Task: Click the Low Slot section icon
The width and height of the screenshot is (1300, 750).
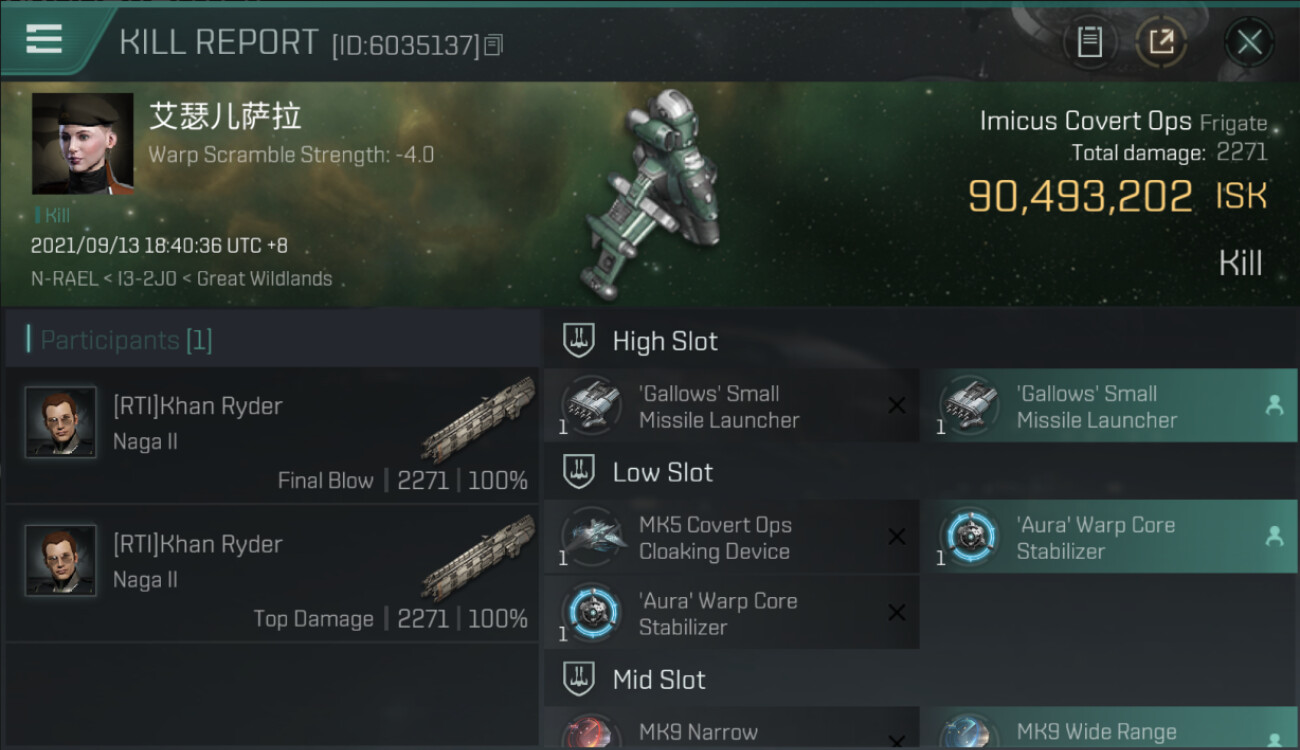Action: tap(578, 472)
